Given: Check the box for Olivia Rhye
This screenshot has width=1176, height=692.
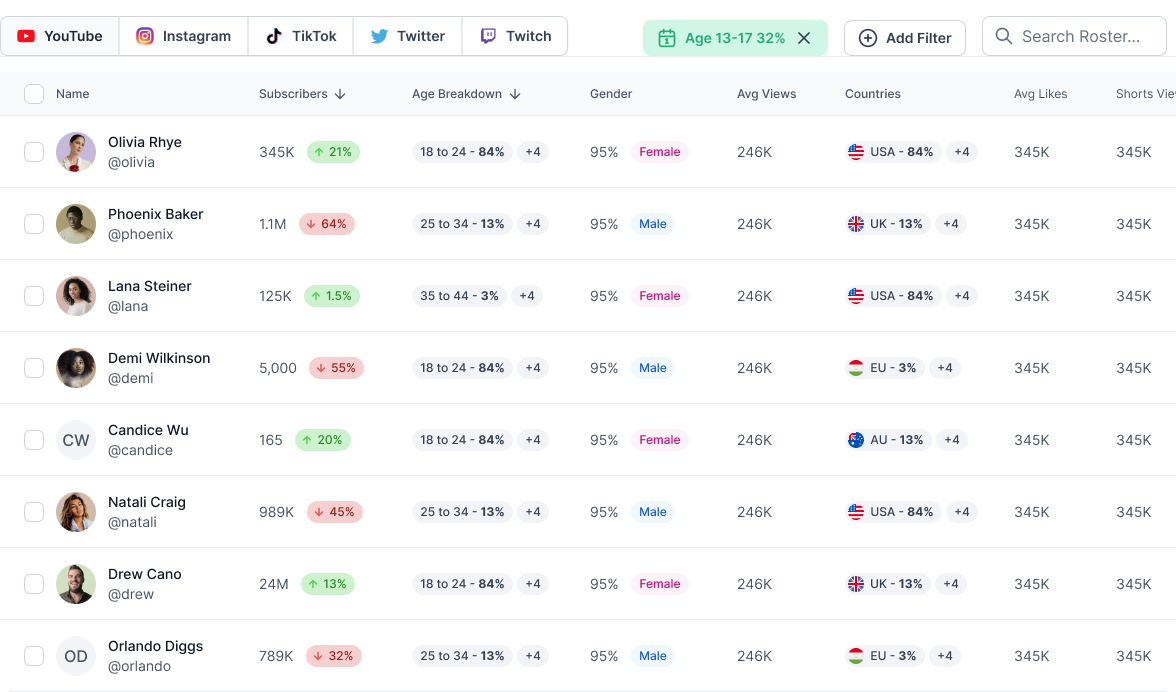Looking at the screenshot, I should point(34,152).
